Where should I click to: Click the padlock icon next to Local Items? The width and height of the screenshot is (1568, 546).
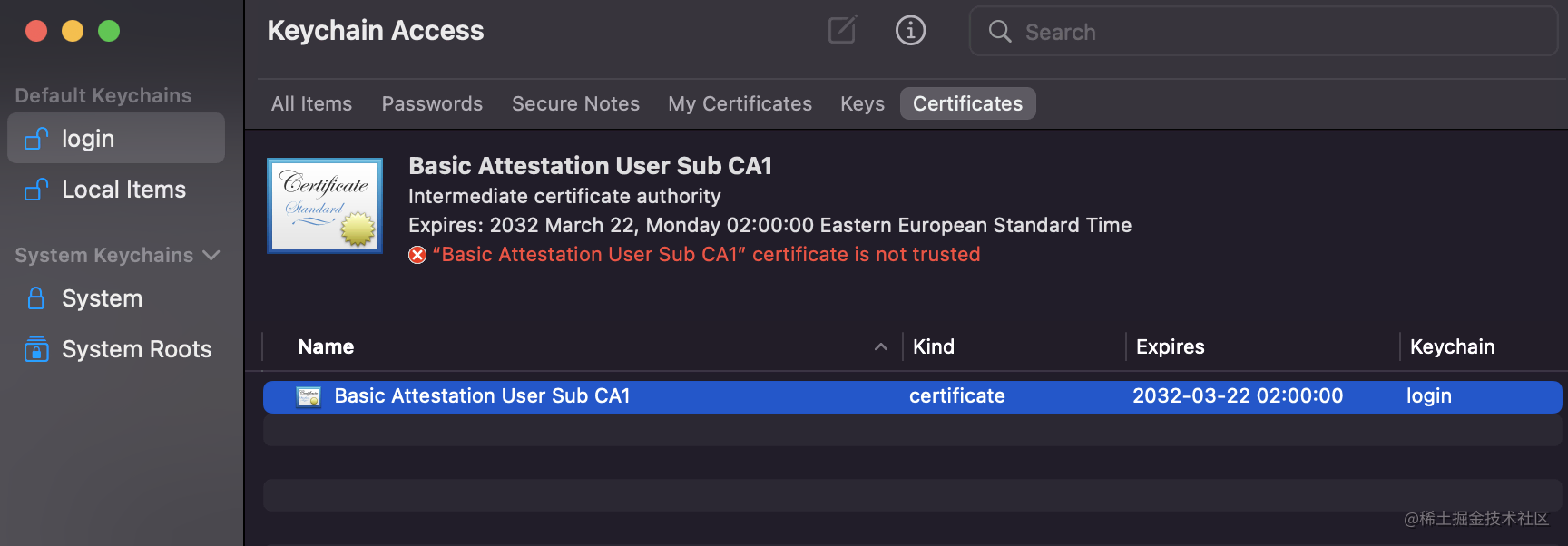point(34,190)
